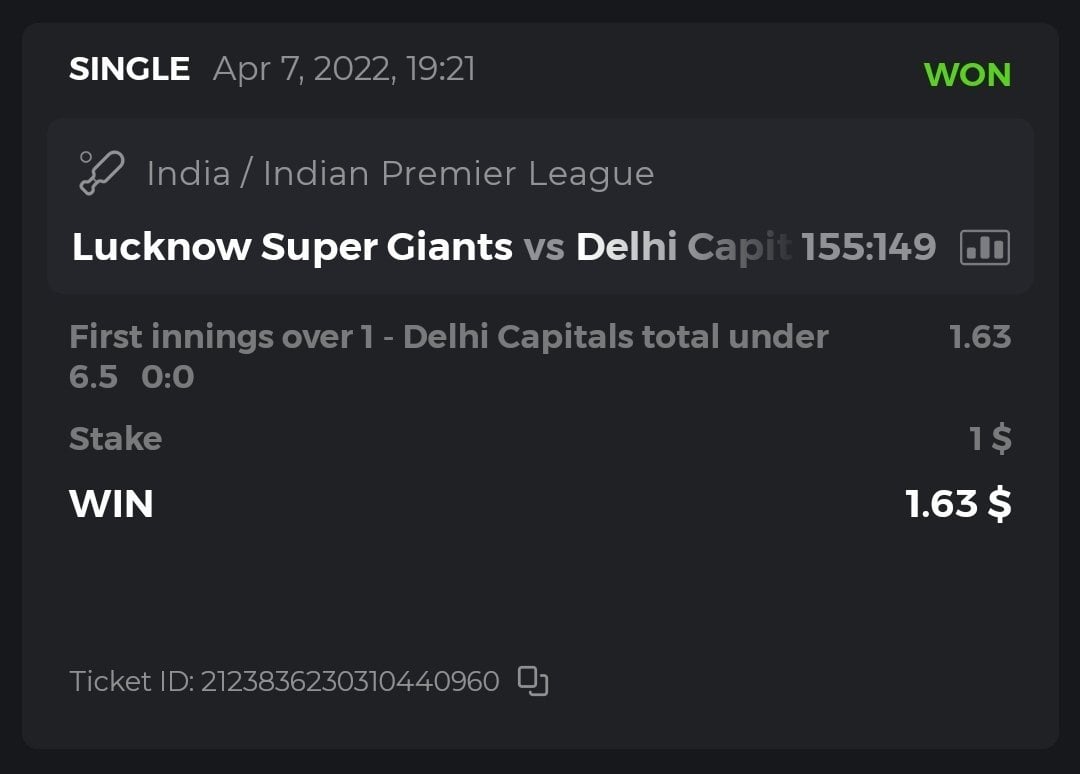
Task: Click the Delhi Capitals team name
Action: [x=682, y=247]
